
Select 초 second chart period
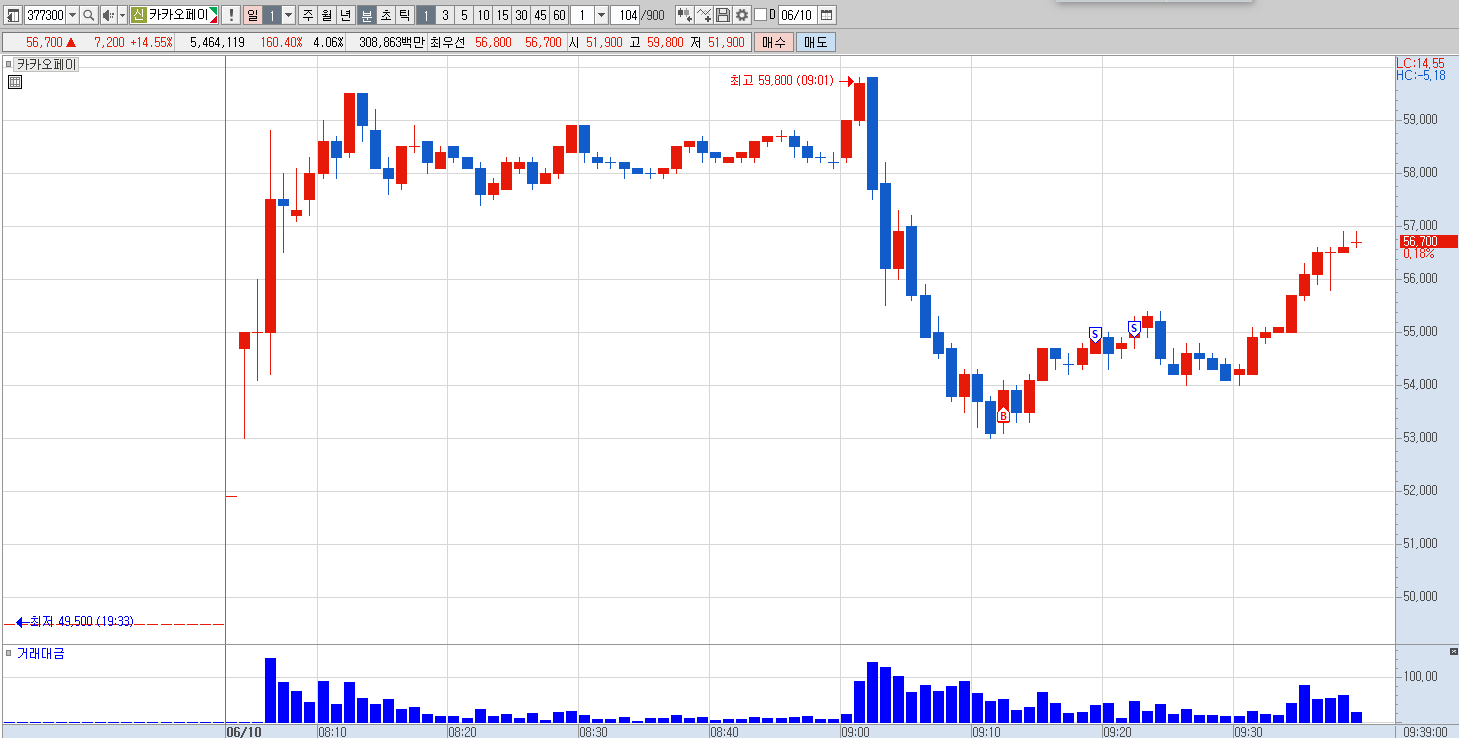[x=385, y=15]
